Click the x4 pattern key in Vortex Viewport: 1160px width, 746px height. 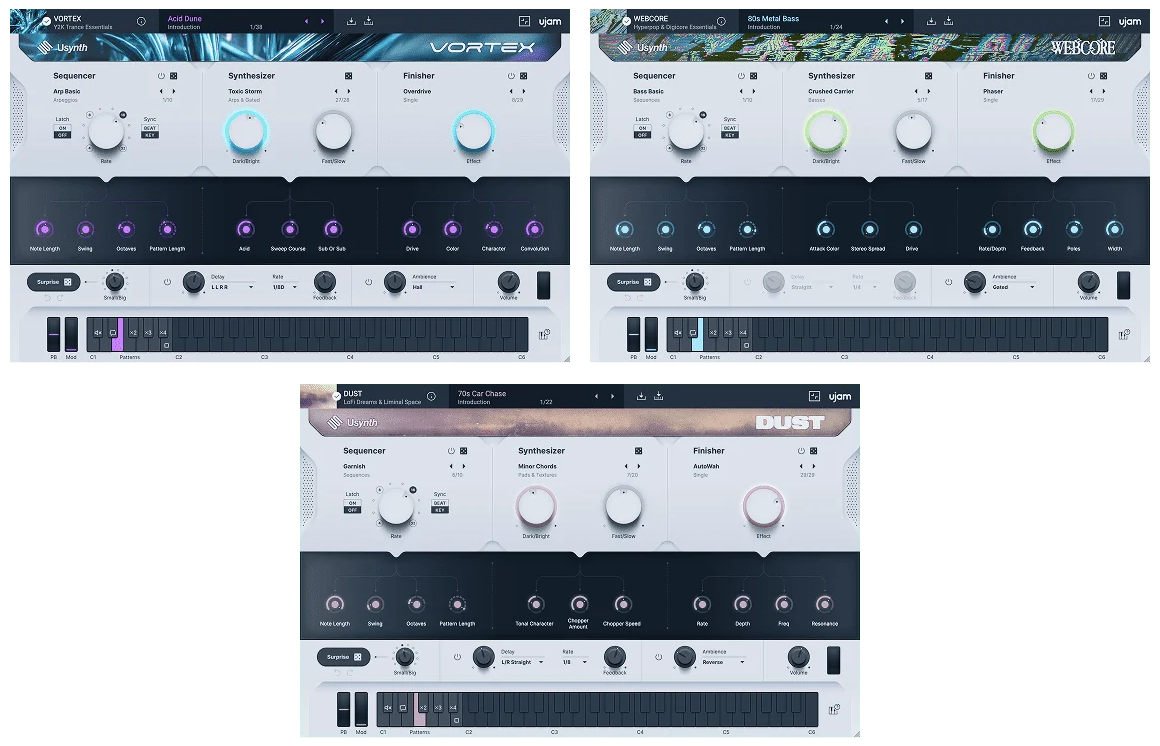[163, 333]
